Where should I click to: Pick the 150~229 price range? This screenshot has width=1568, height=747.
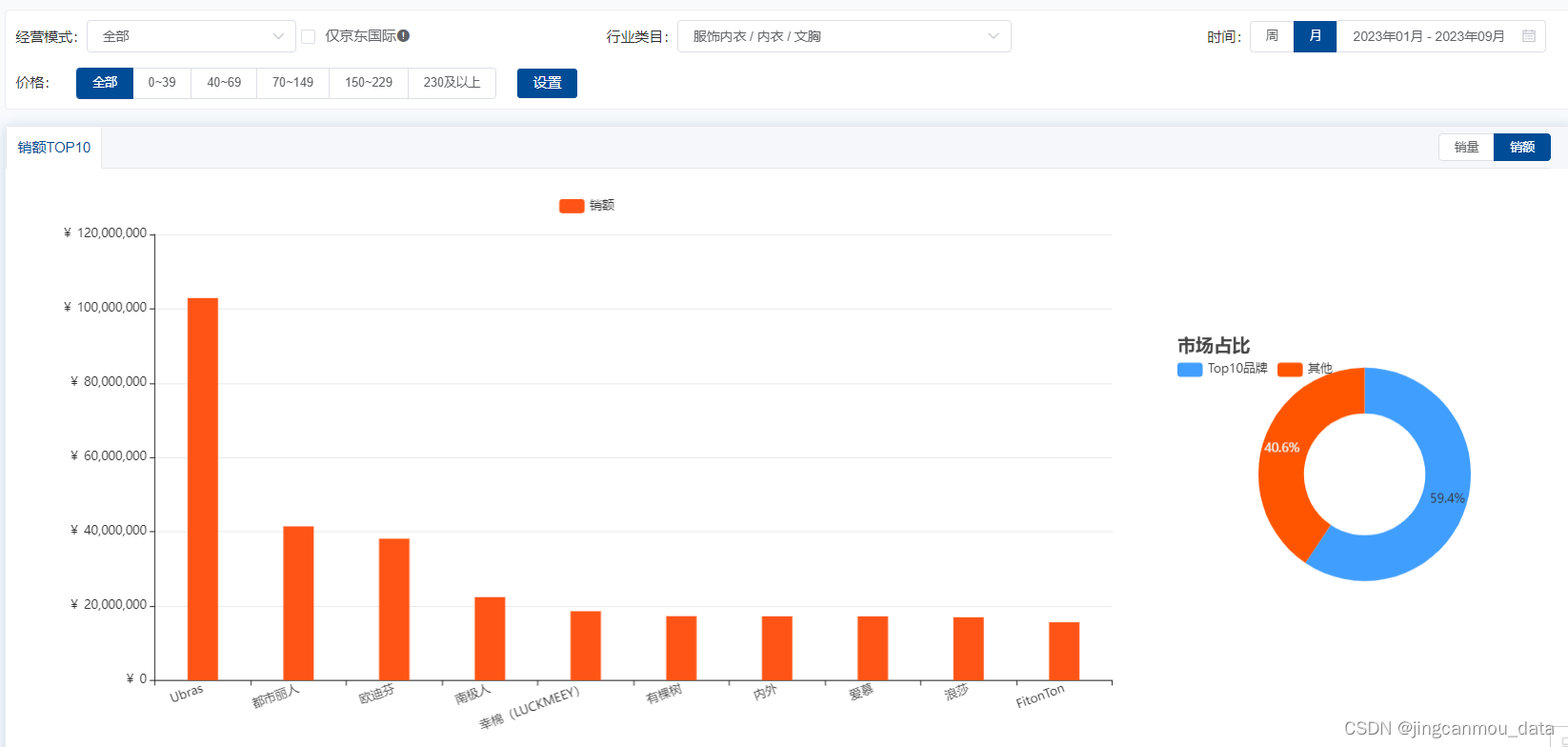click(x=369, y=83)
